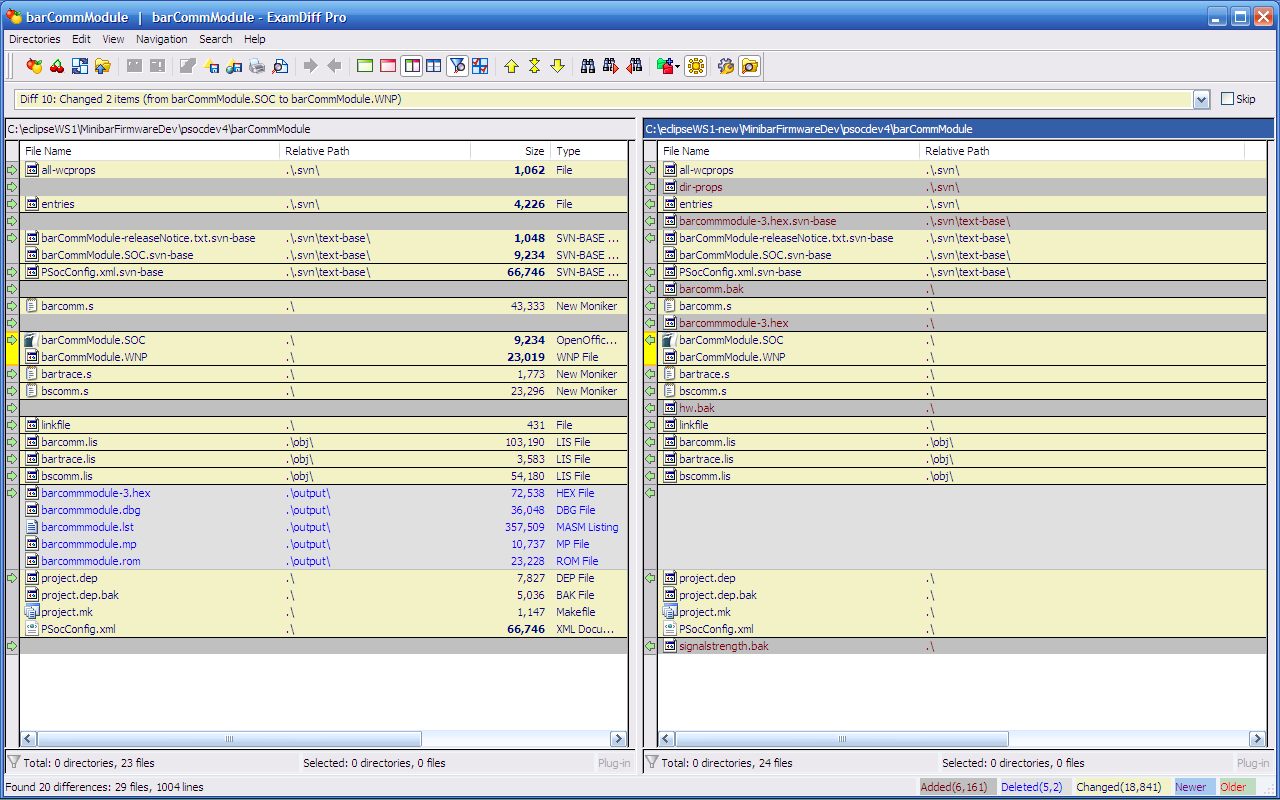Toggle the vertical split view button
The height and width of the screenshot is (800, 1280).
(x=411, y=66)
